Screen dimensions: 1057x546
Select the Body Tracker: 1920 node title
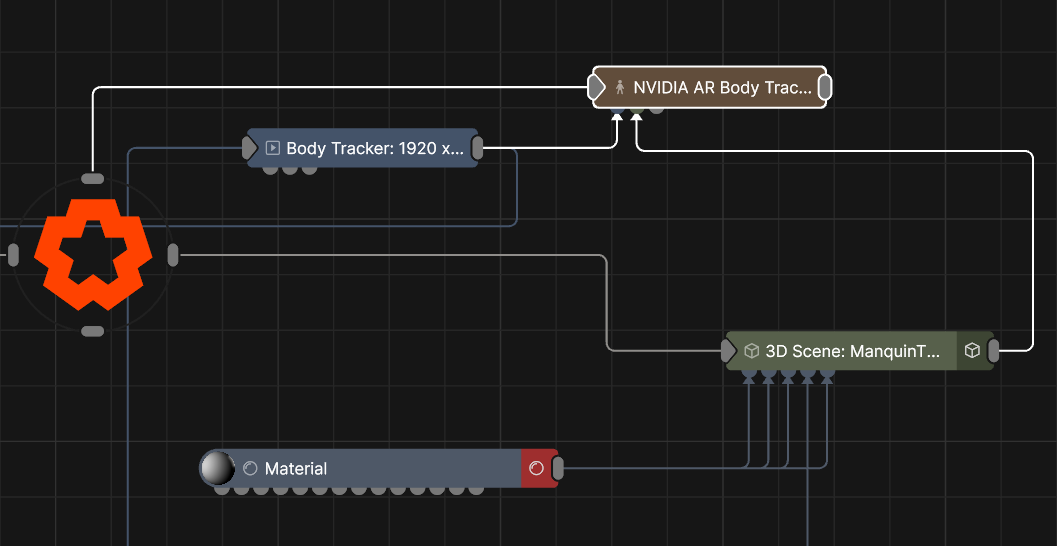click(375, 148)
